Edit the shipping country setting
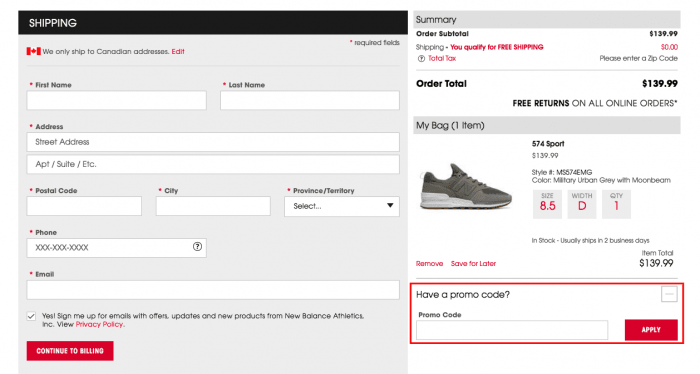Viewport: 700px width, 374px height. [x=178, y=51]
